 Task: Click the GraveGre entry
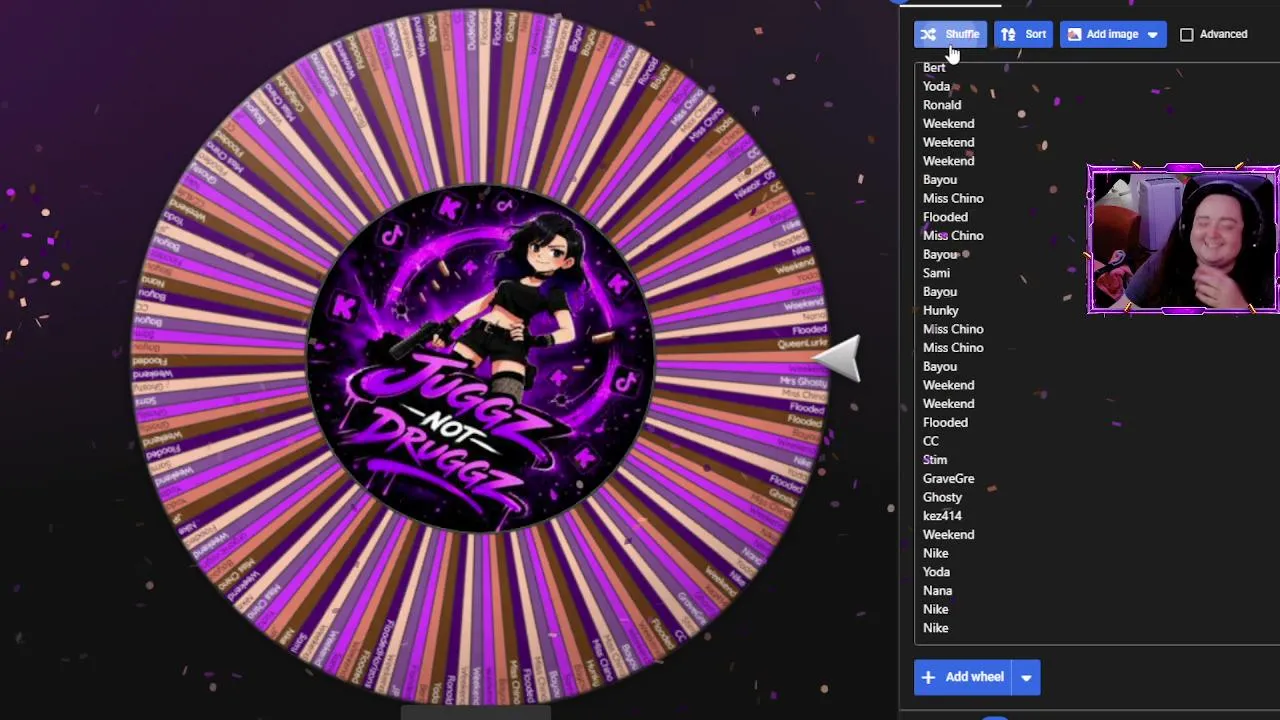[x=949, y=479]
